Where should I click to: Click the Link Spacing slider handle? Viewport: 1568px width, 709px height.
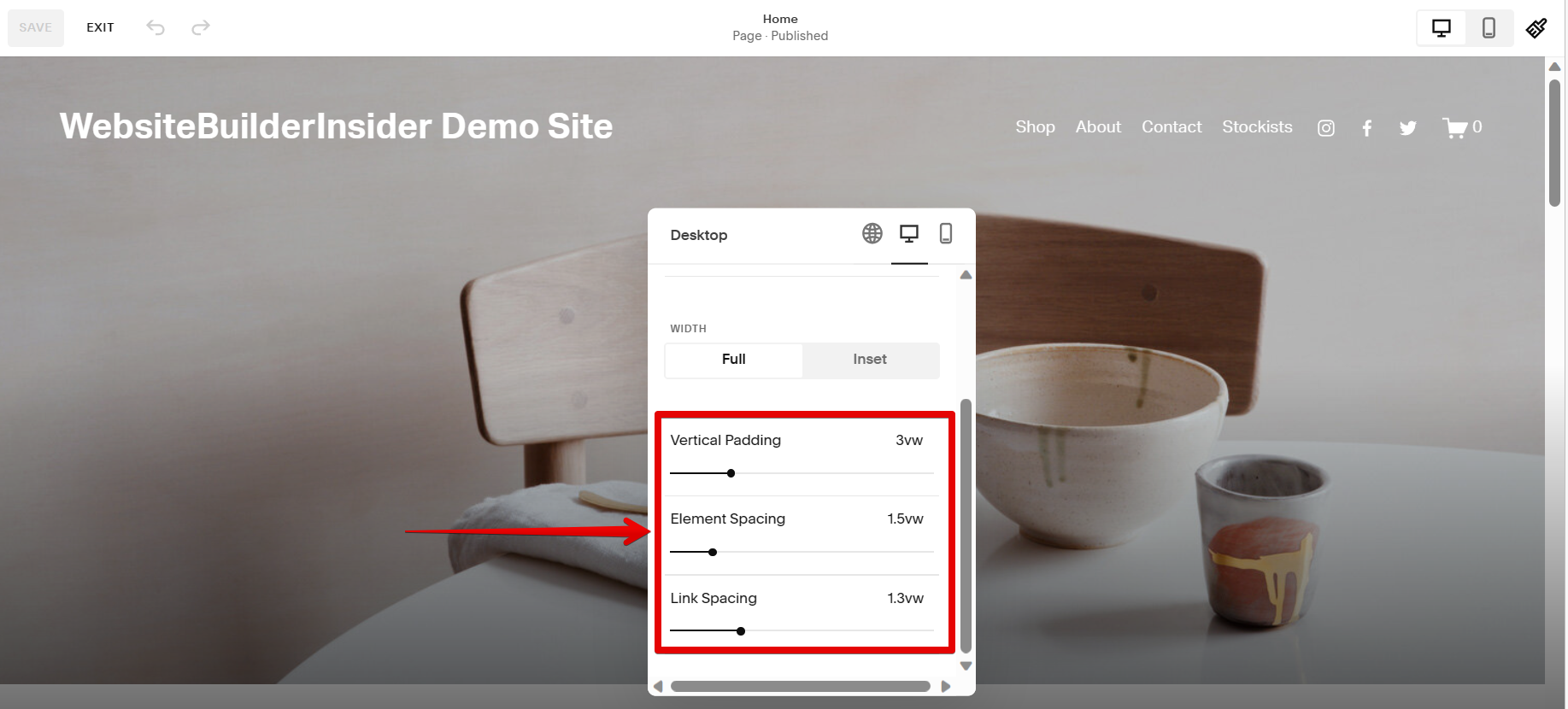741,631
